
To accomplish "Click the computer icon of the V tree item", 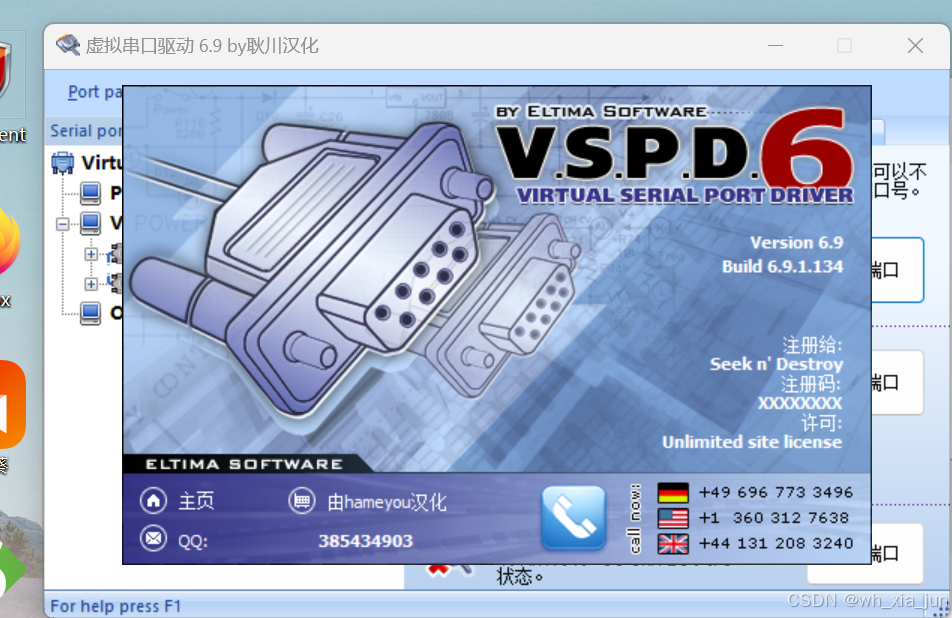I will point(90,223).
